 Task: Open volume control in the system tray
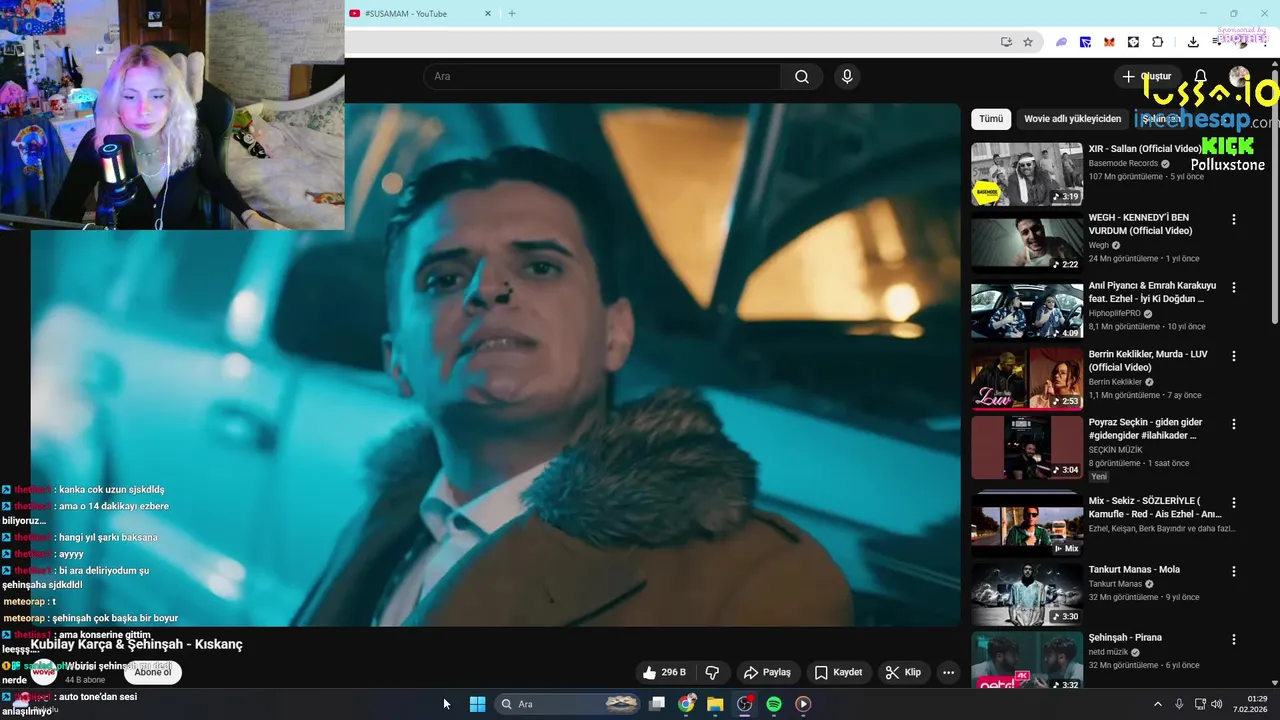(x=1217, y=704)
